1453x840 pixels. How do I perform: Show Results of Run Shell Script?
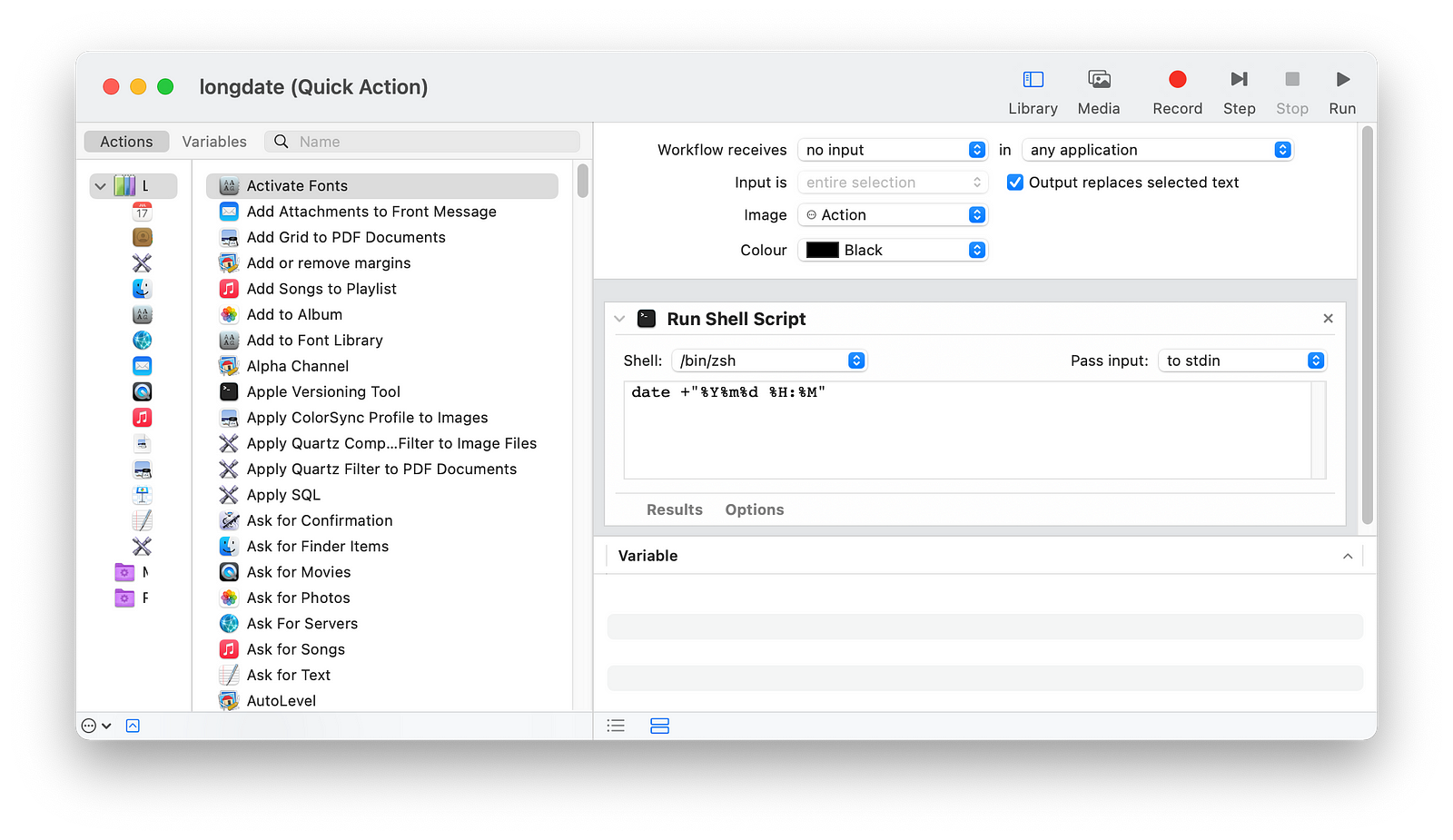click(675, 510)
